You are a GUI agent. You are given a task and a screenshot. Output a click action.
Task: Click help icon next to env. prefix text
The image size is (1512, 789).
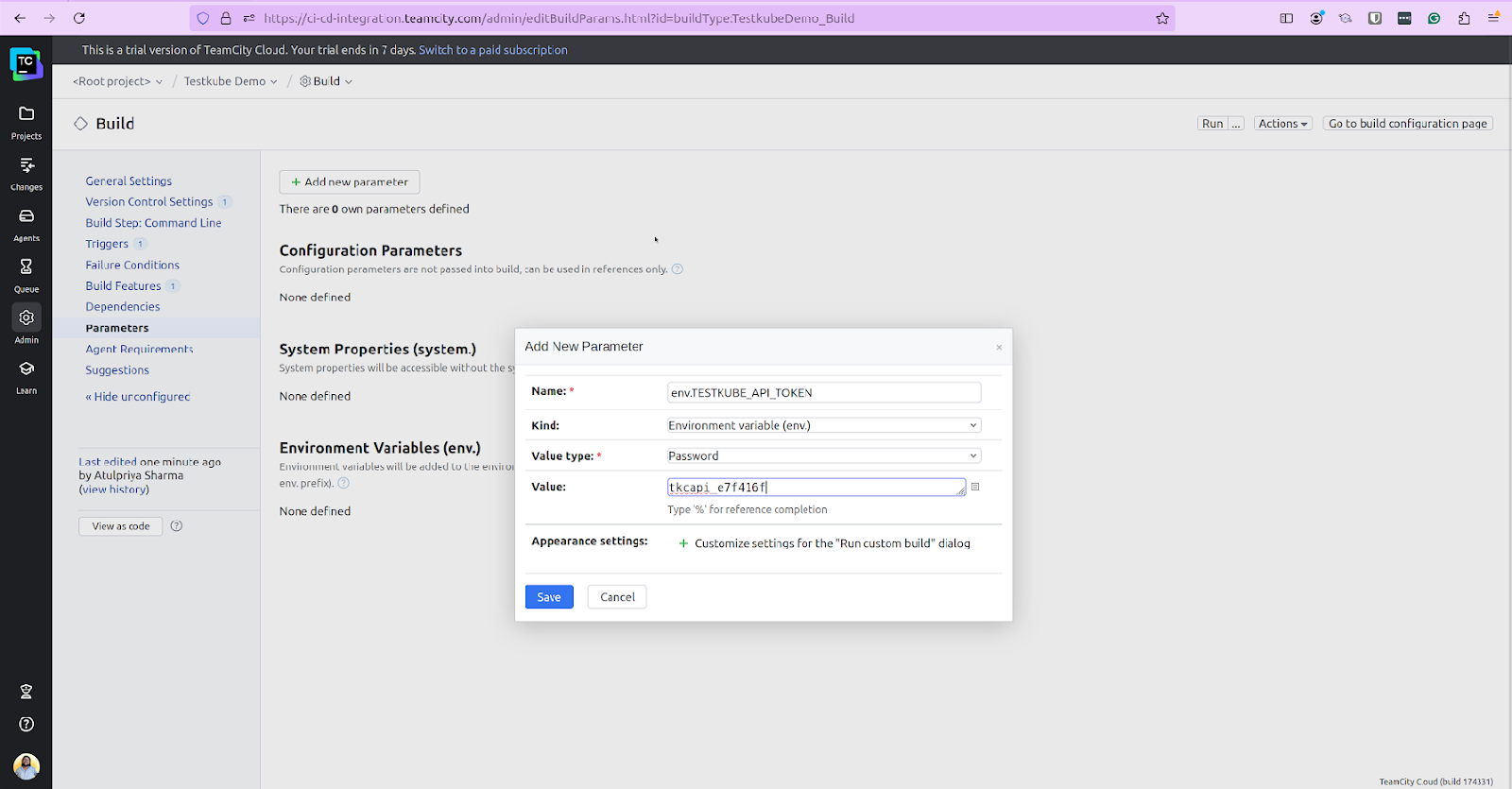pyautogui.click(x=344, y=483)
